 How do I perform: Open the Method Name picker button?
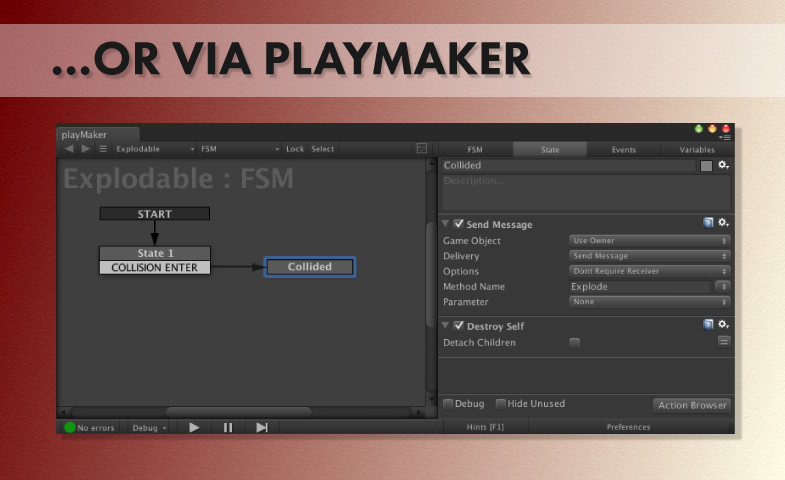(x=722, y=286)
